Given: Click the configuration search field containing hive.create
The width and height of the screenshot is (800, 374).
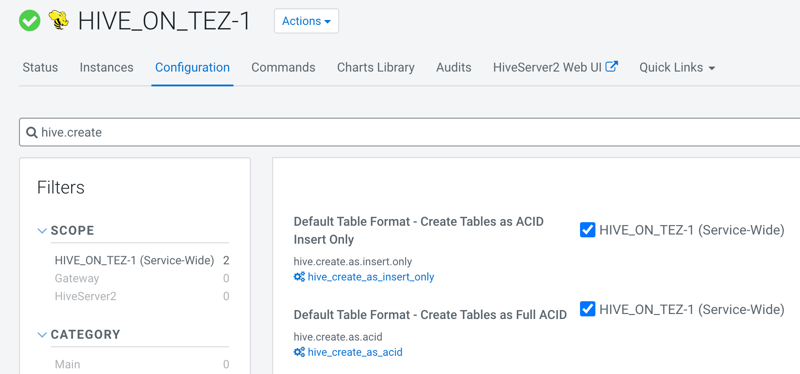Looking at the screenshot, I should click(410, 133).
